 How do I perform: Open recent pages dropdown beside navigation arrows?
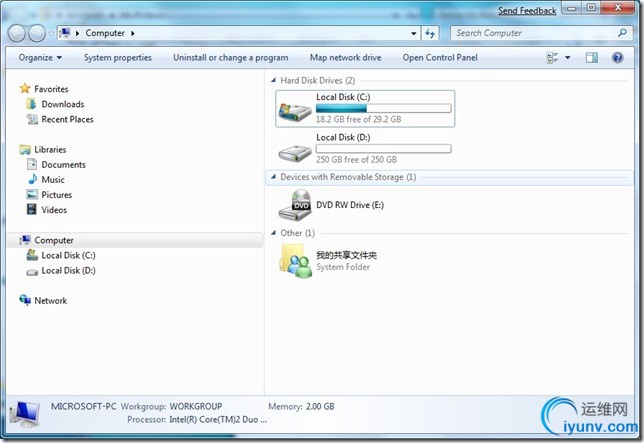51,34
